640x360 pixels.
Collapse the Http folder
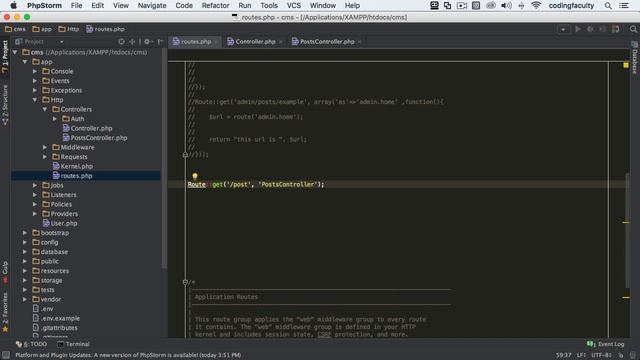tap(35, 100)
